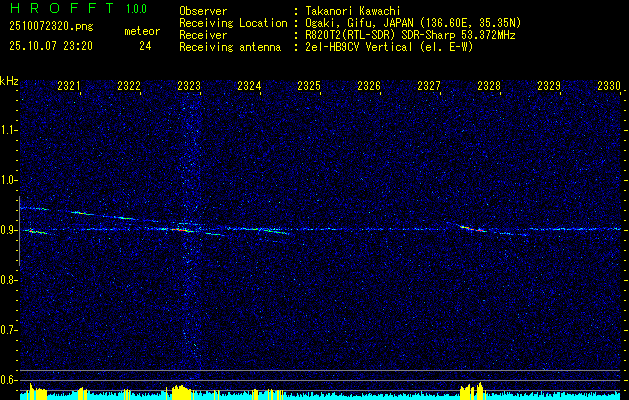Click the kHz axis unit label

tap(9, 81)
